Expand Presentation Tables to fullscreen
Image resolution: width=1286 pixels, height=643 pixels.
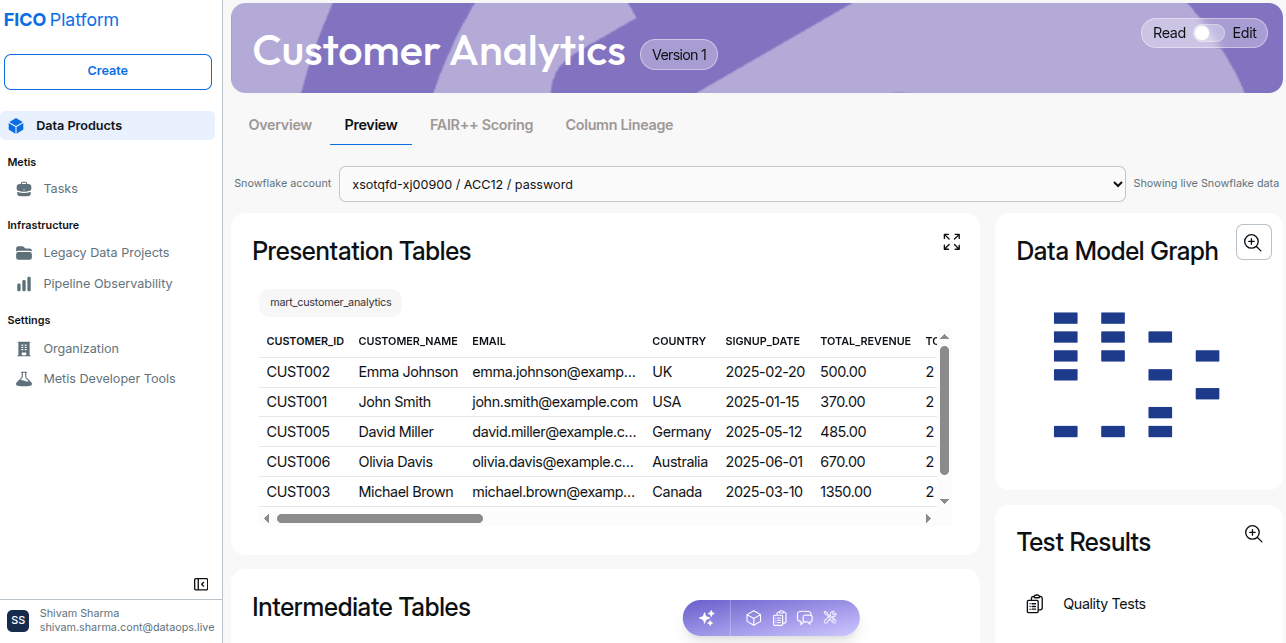coord(952,242)
